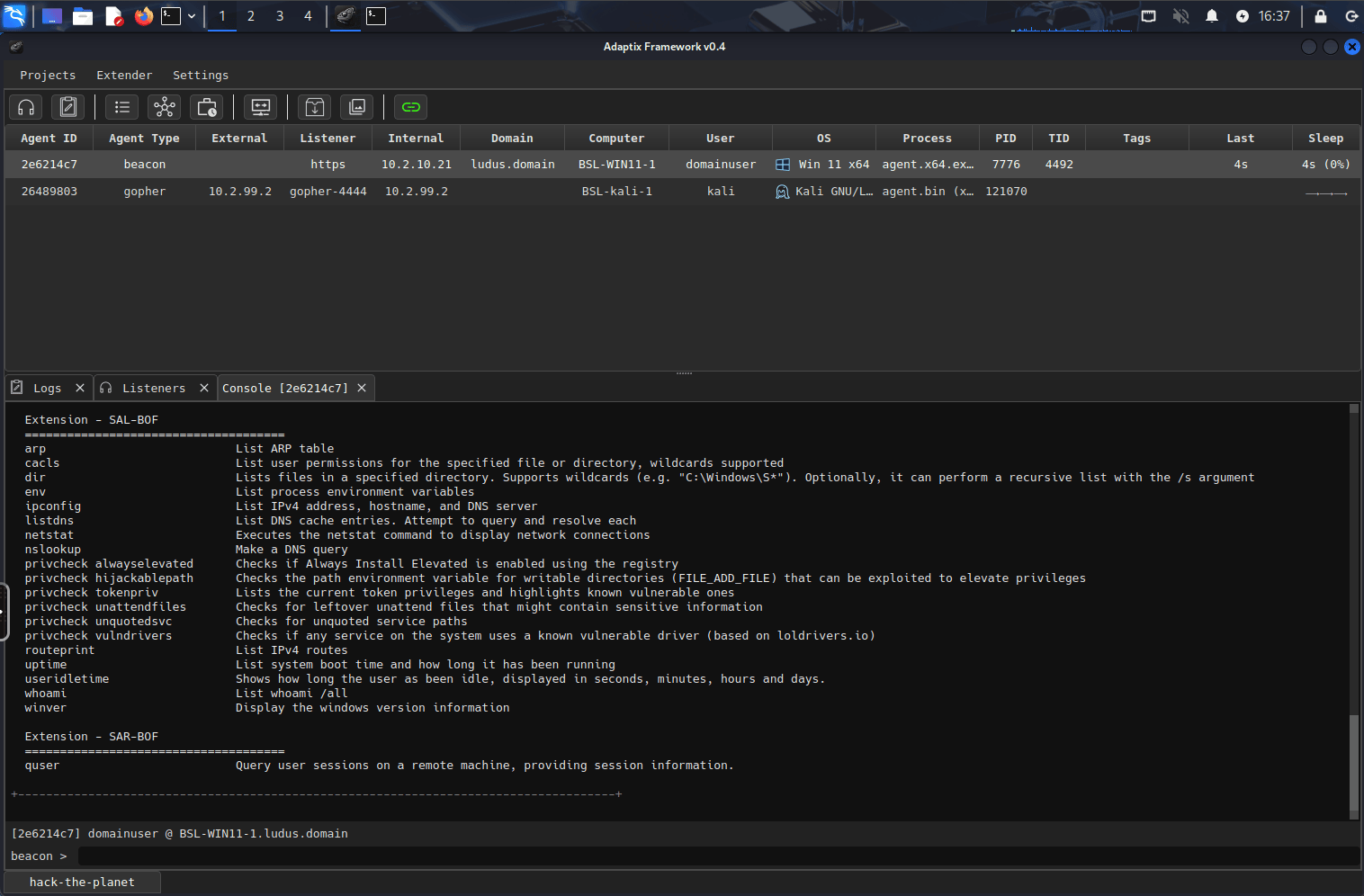
Task: Open the Settings menu
Action: click(201, 76)
